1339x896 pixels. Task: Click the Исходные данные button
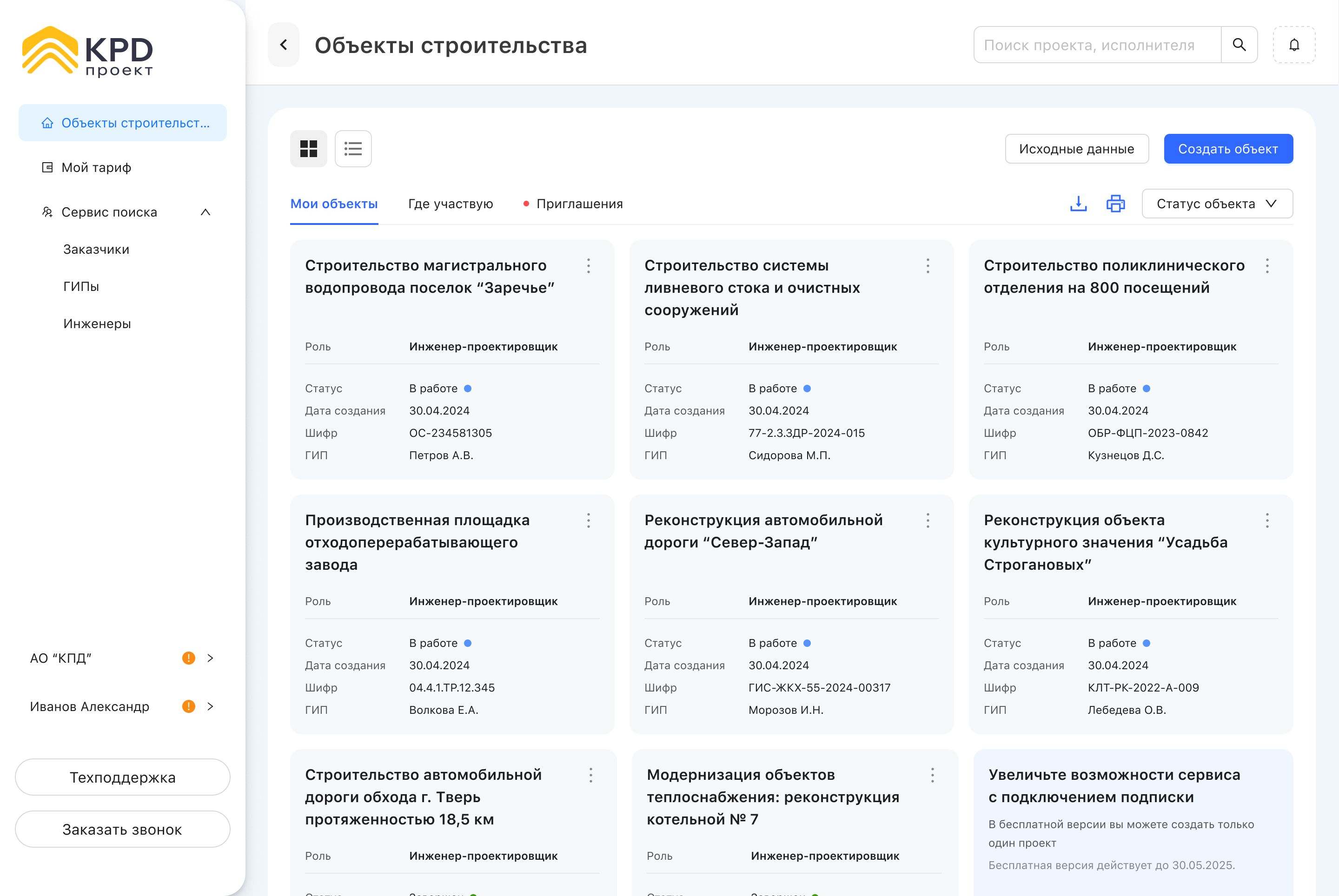pyautogui.click(x=1077, y=149)
